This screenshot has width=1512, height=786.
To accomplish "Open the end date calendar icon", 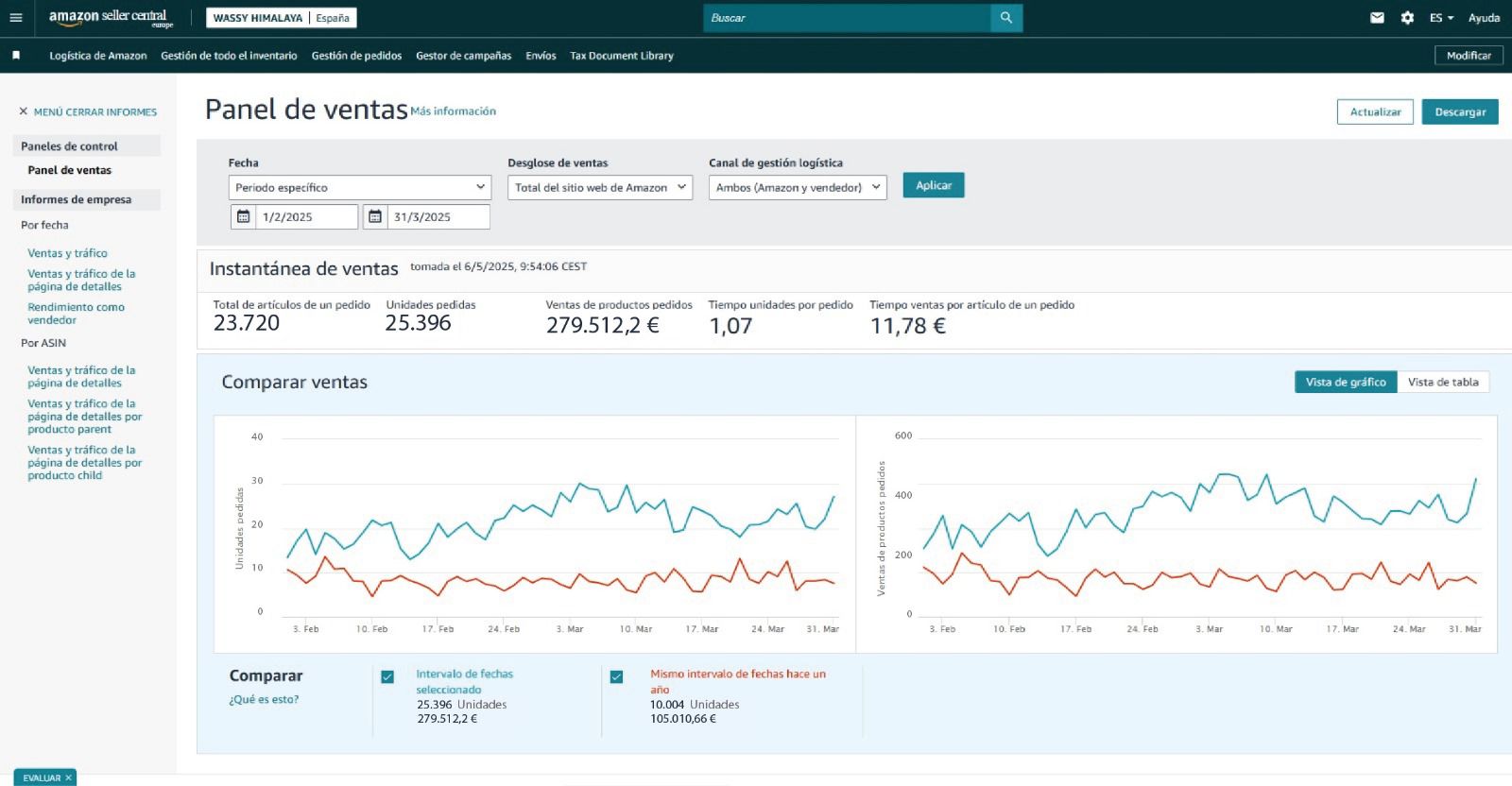I will [375, 217].
